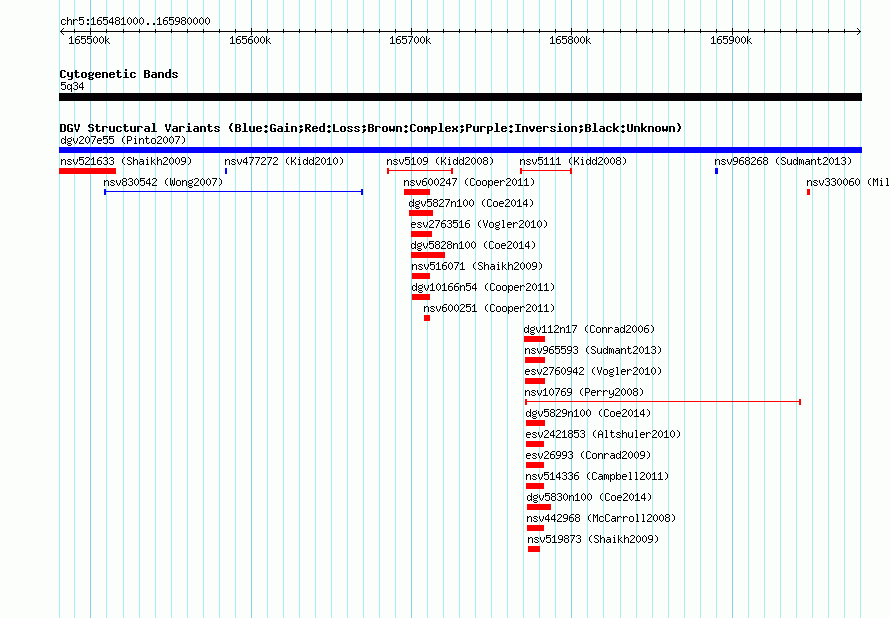Click the esv2763516 (Vogler2010) label
The image size is (890, 618).
pos(479,224)
